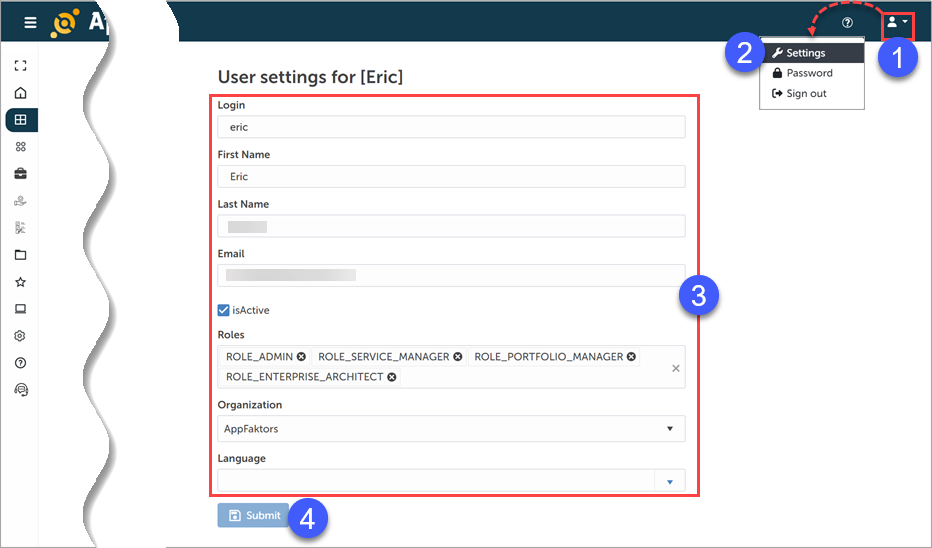Select Password from the user menu
Screen dimensions: 932x548
pos(809,73)
